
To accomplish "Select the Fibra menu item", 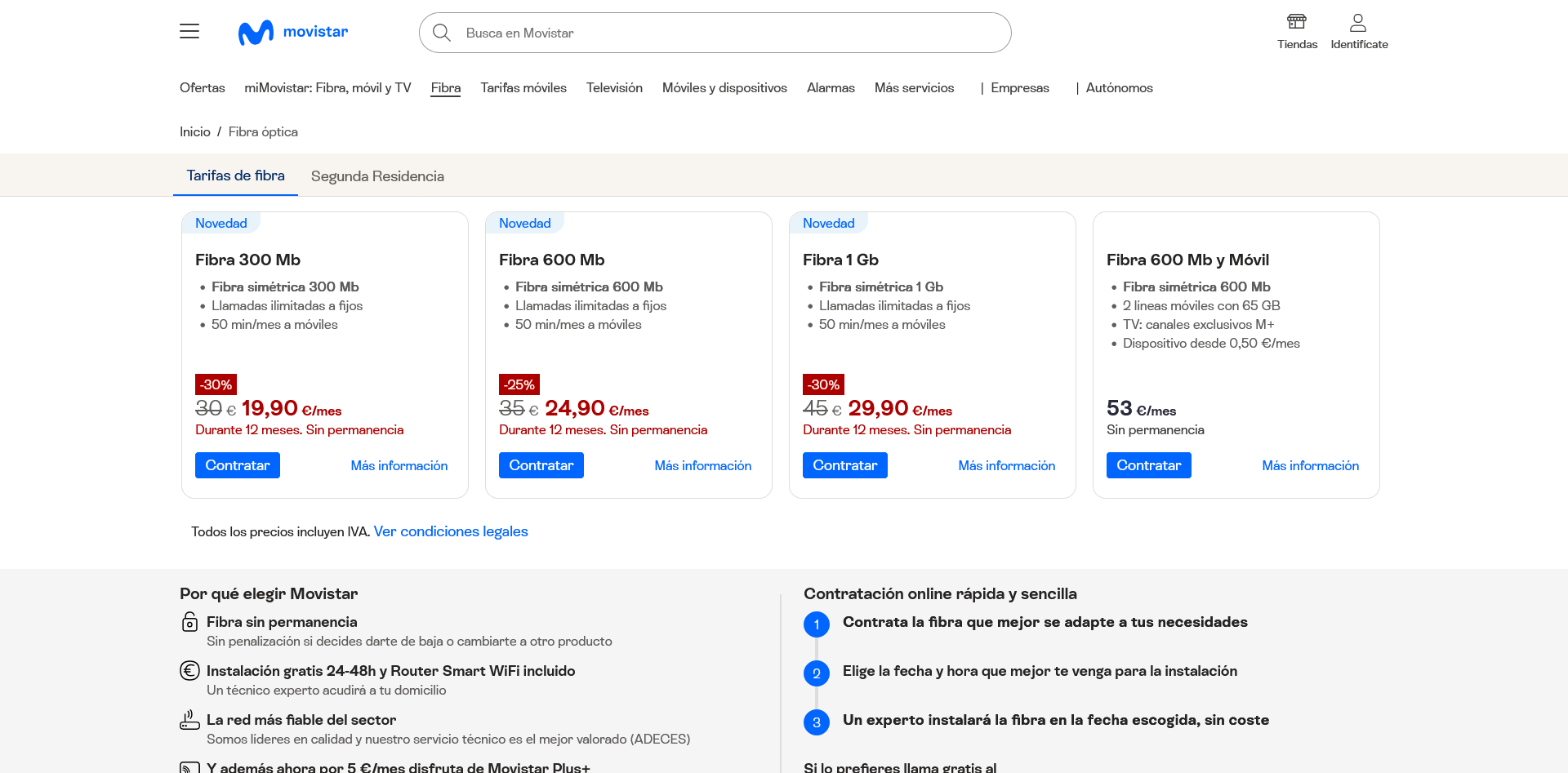I will point(446,88).
